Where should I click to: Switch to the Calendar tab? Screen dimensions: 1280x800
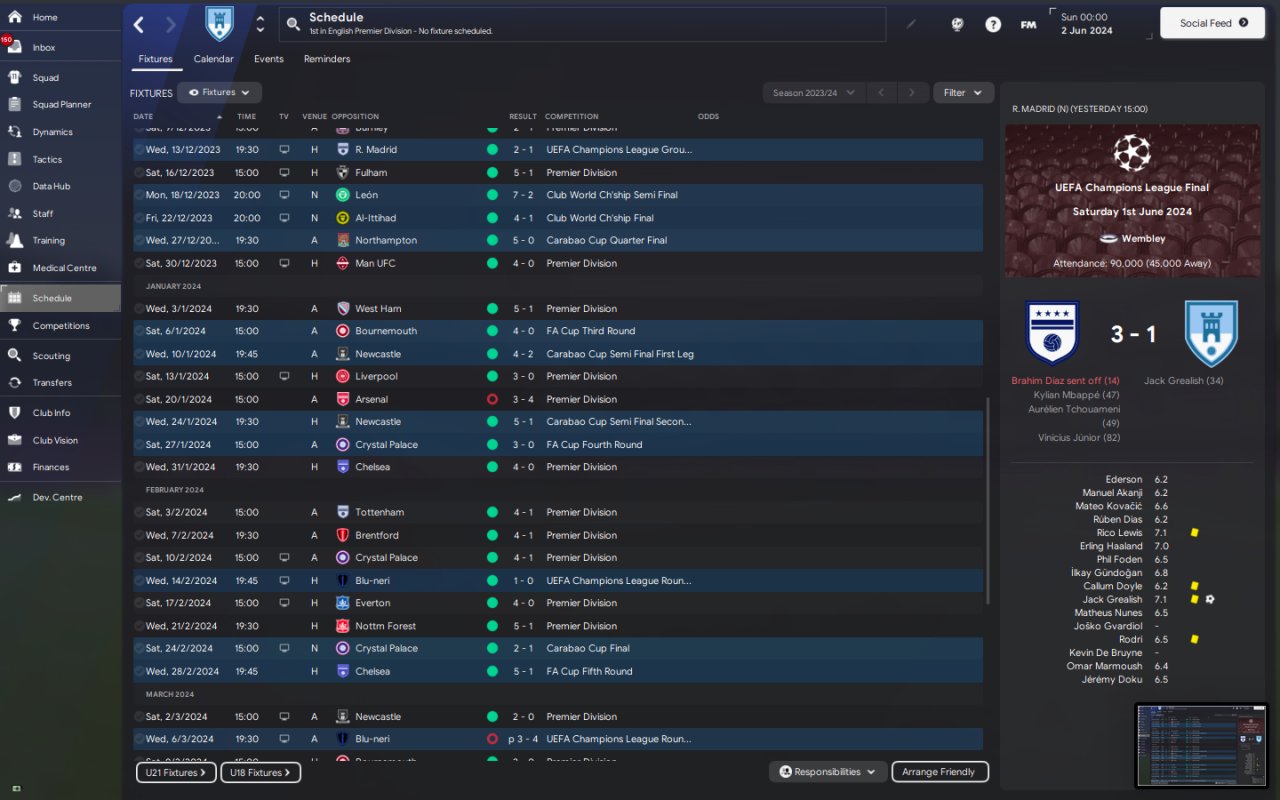point(213,59)
